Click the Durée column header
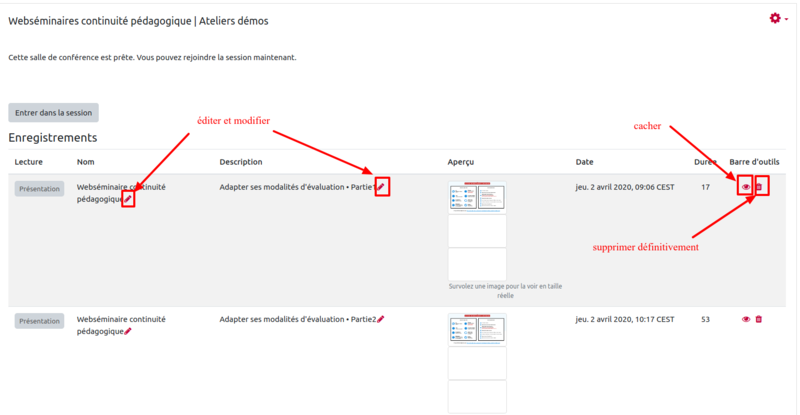The height and width of the screenshot is (415, 800). [705, 162]
